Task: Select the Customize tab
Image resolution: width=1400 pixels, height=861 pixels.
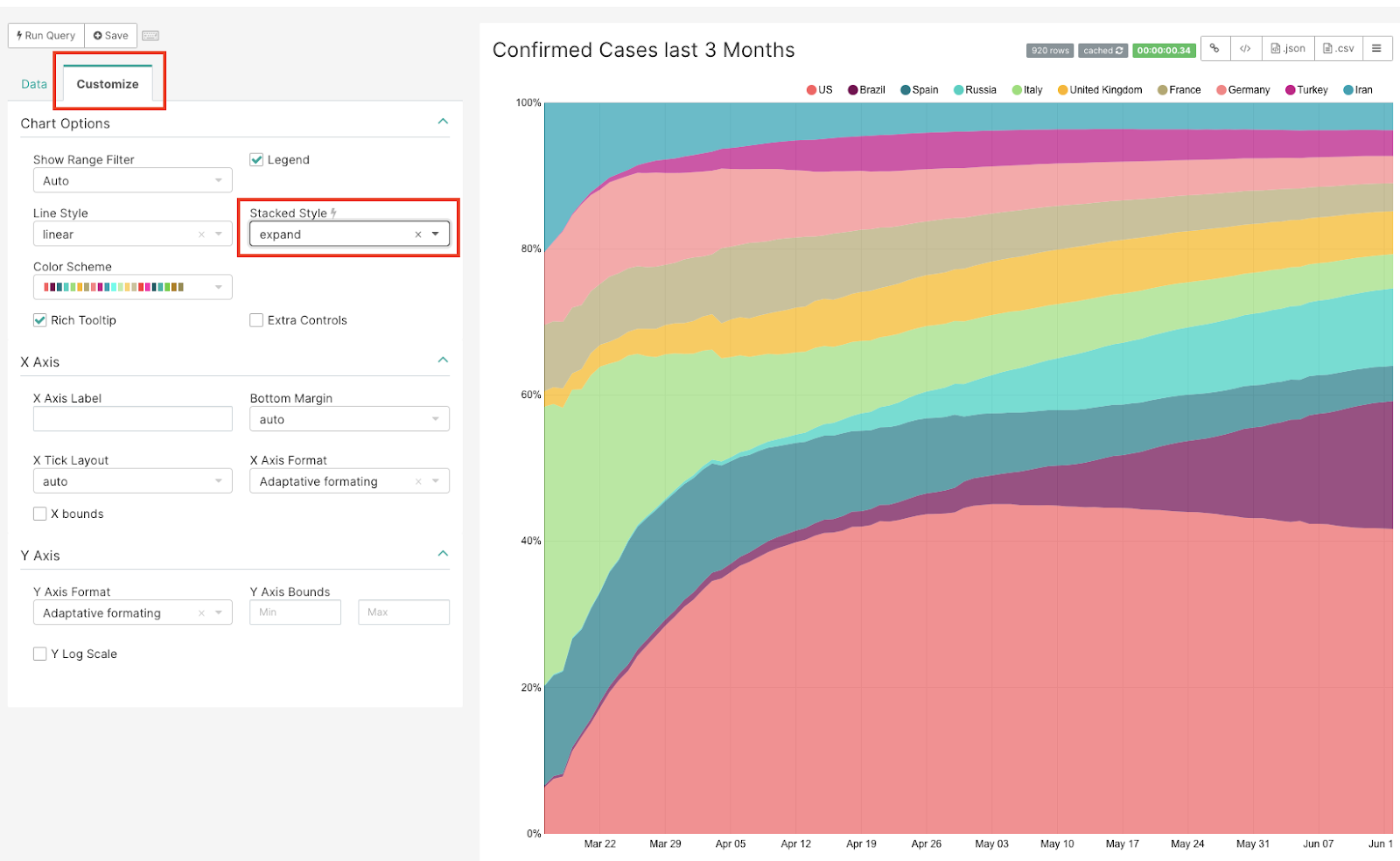Action: (x=108, y=84)
